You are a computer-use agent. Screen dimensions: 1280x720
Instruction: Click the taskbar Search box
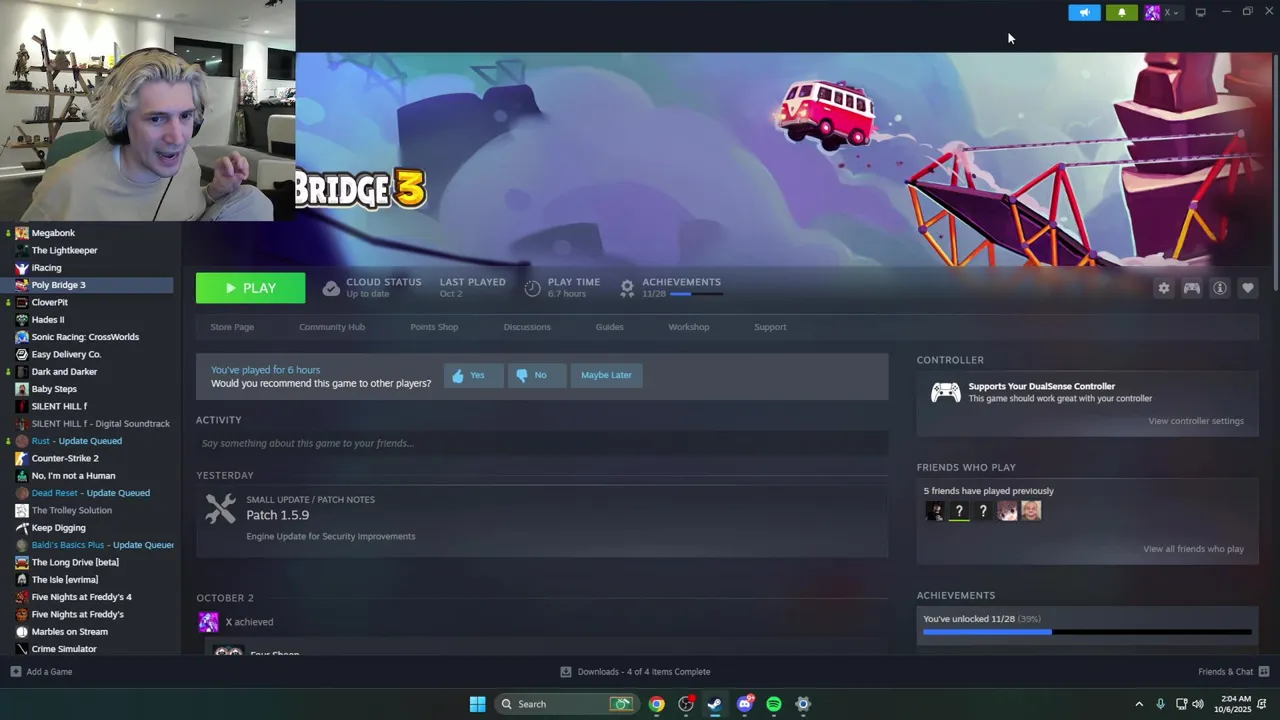click(x=565, y=704)
